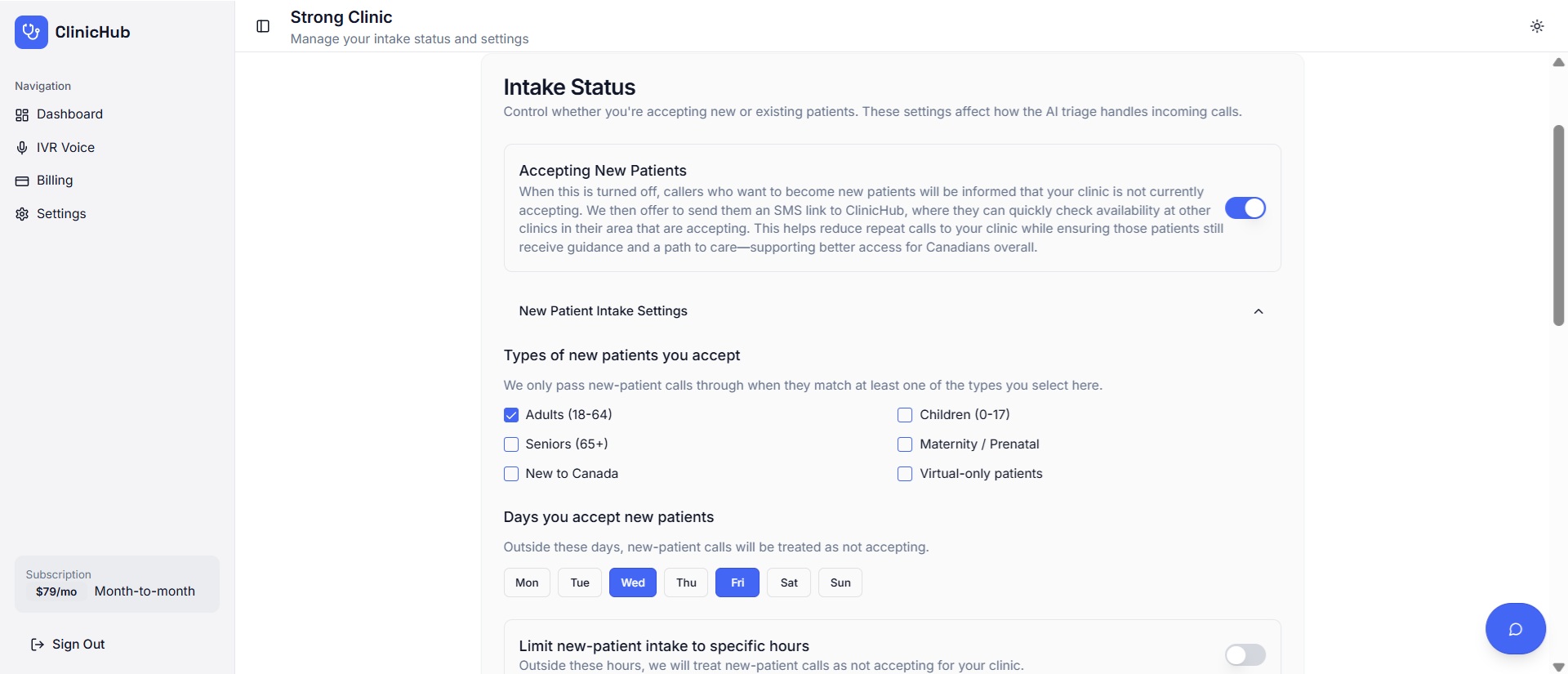Collapse the sidebar using the panel icon
1568x674 pixels.
[262, 26]
